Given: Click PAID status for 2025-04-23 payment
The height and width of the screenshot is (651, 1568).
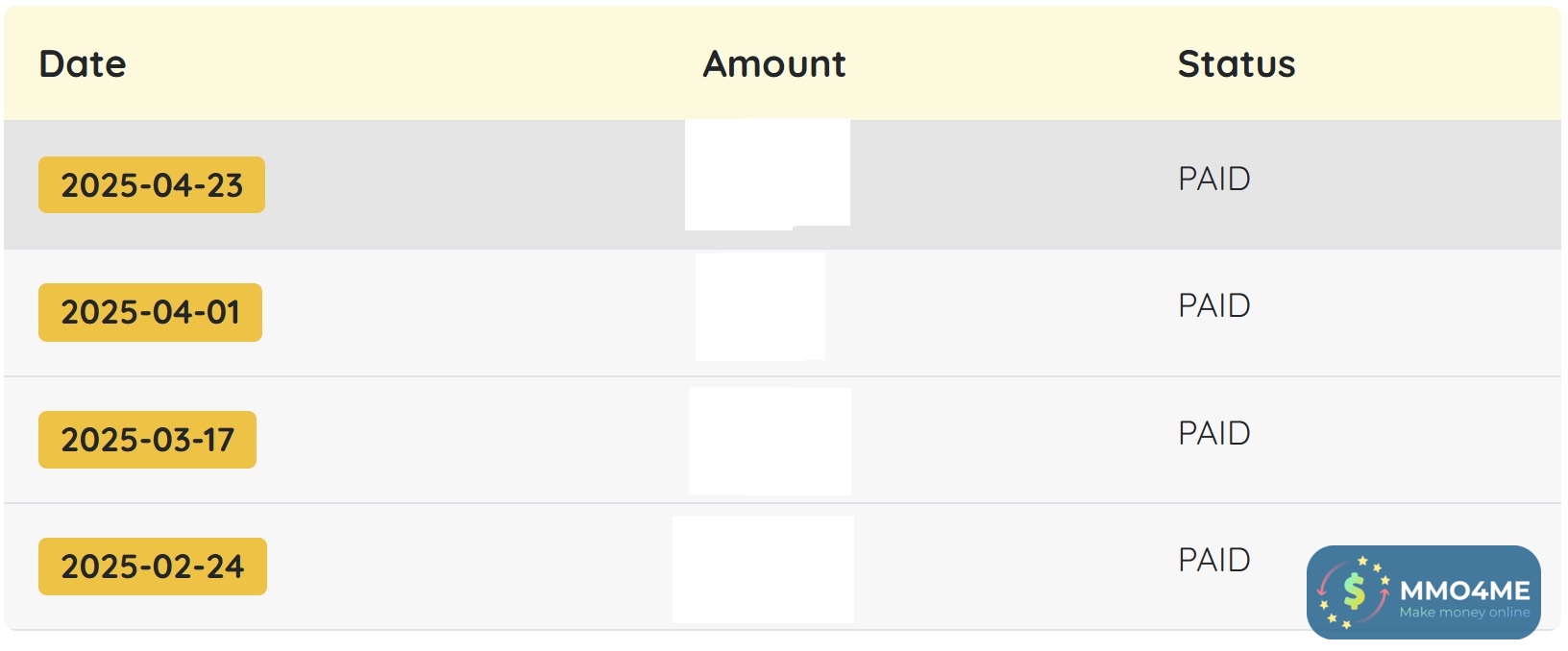Looking at the screenshot, I should 1214,179.
